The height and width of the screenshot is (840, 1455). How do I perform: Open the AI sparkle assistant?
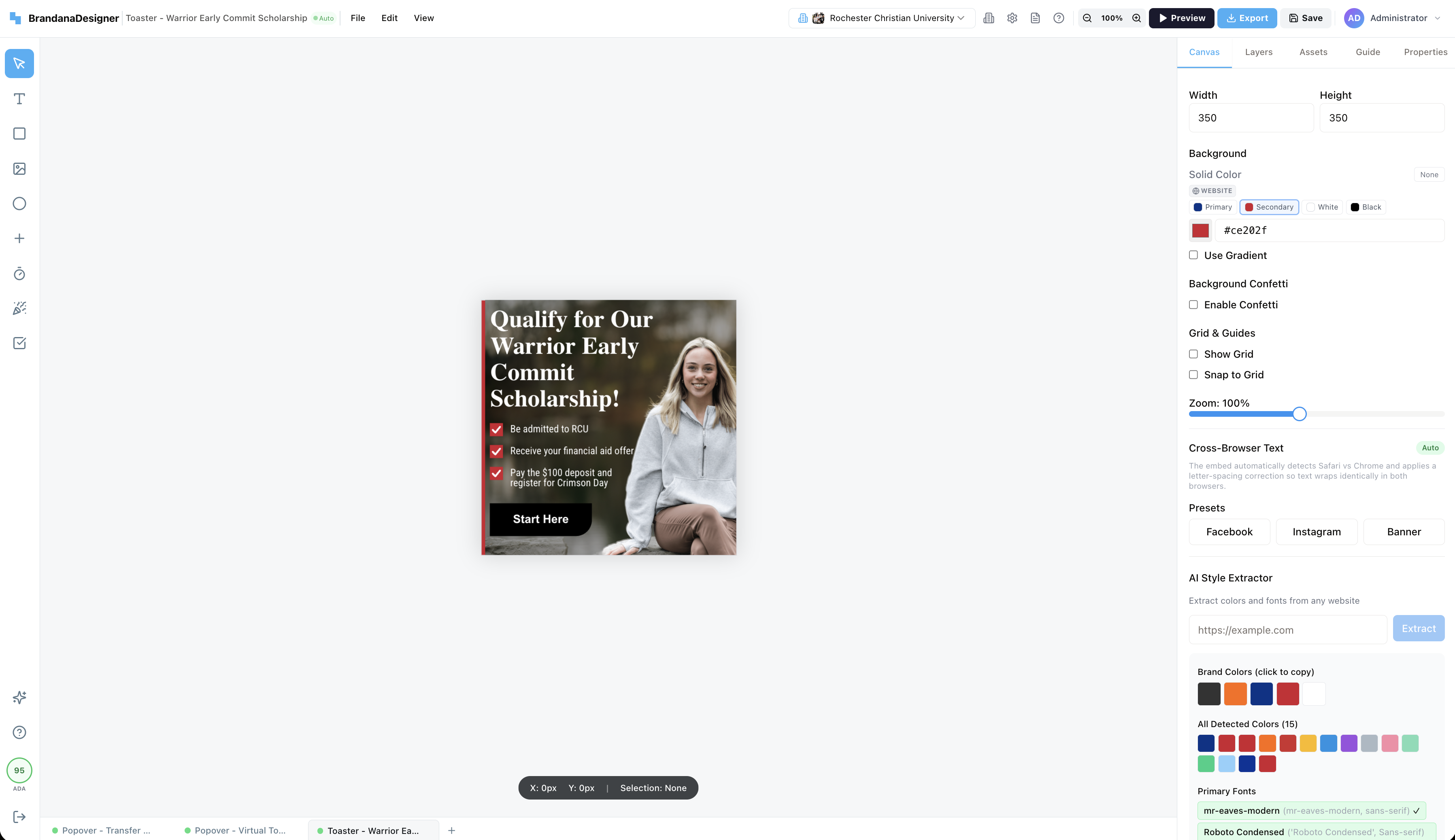[19, 698]
